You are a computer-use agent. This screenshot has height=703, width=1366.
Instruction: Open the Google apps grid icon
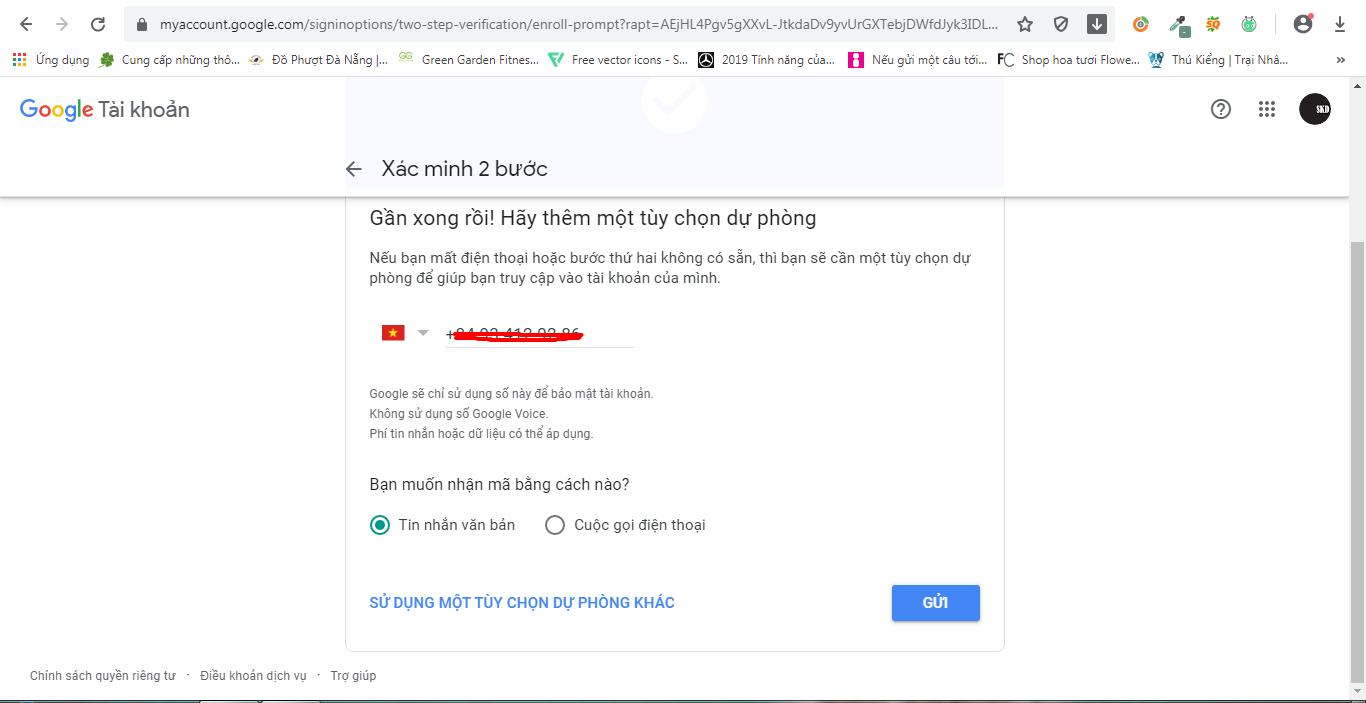click(1267, 109)
